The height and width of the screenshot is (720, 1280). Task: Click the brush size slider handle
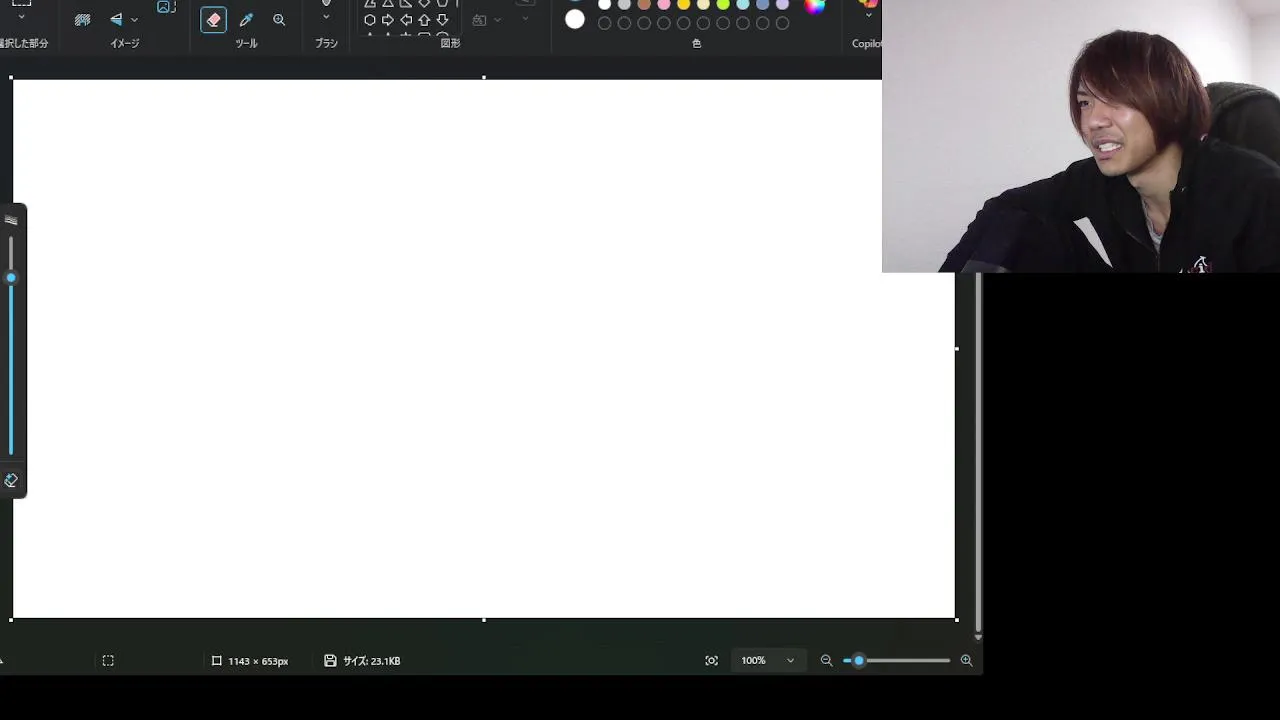coord(11,278)
